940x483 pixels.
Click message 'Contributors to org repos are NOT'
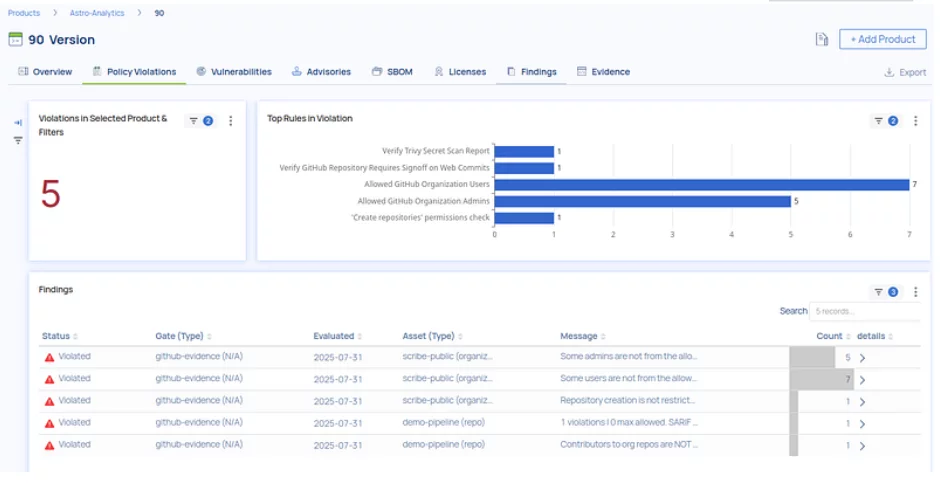(x=629, y=445)
